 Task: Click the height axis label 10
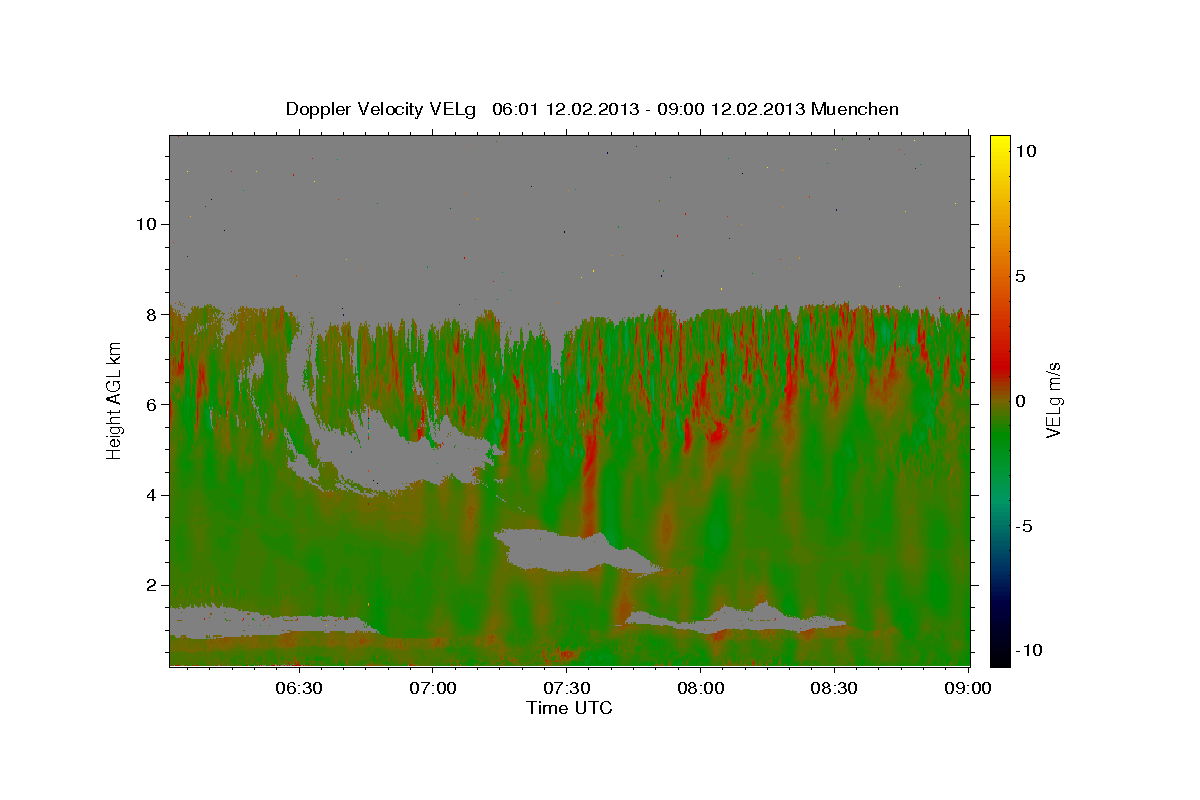point(146,224)
